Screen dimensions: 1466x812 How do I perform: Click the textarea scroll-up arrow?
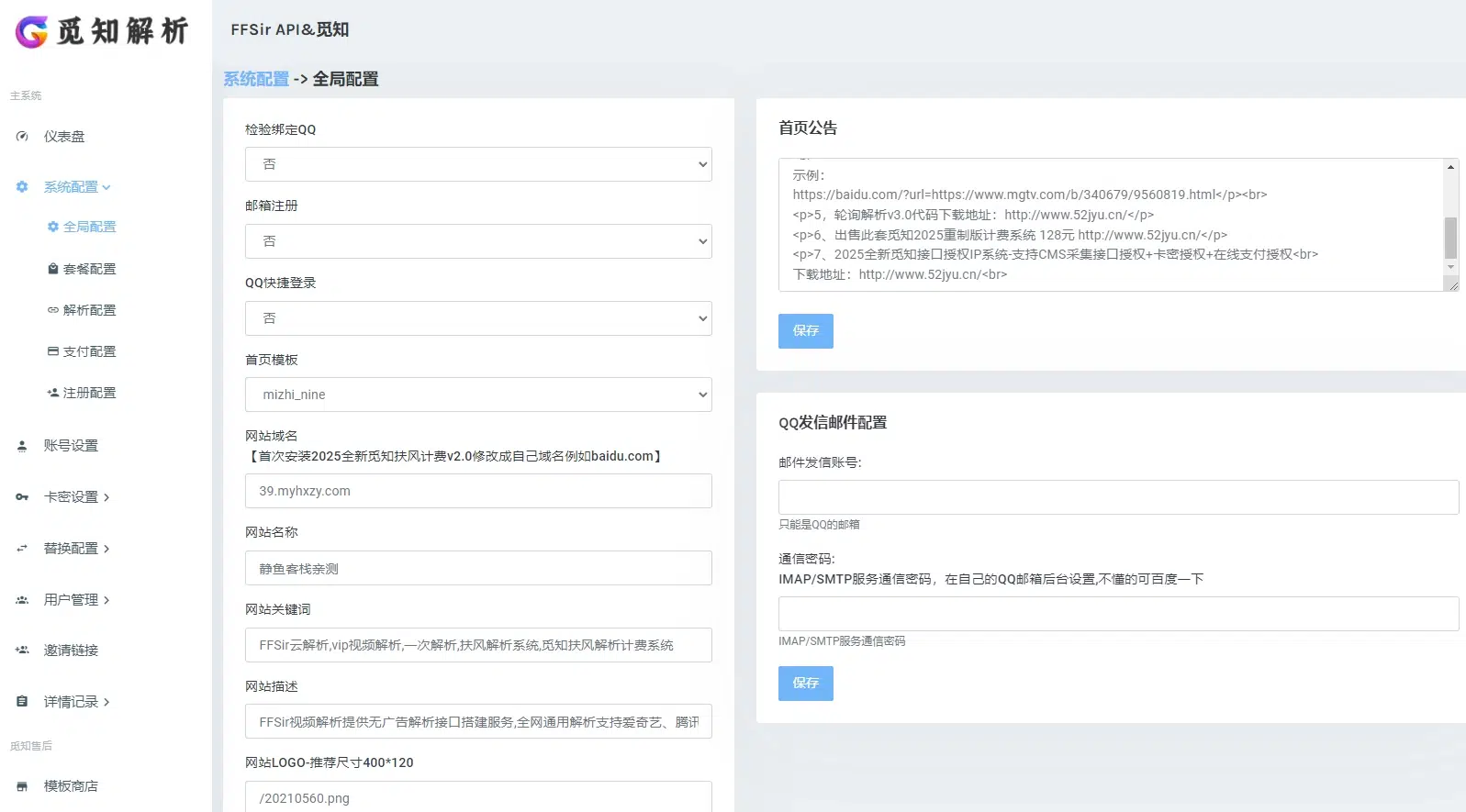pyautogui.click(x=1450, y=166)
